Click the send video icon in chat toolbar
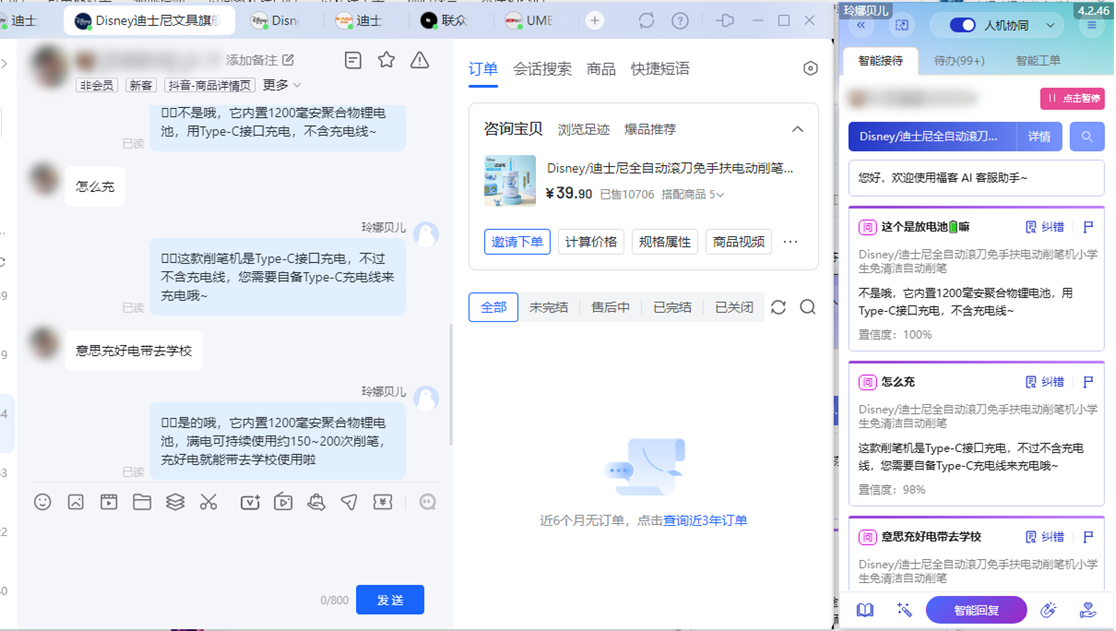 [109, 502]
